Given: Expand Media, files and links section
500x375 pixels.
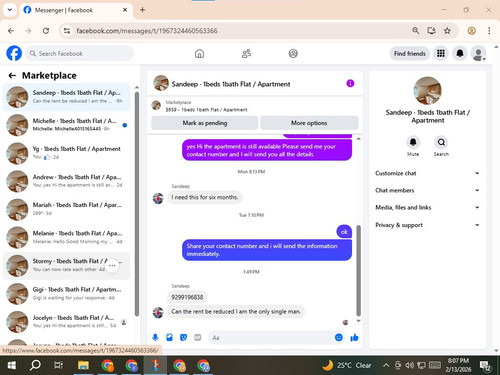Looking at the screenshot, I should [428, 207].
